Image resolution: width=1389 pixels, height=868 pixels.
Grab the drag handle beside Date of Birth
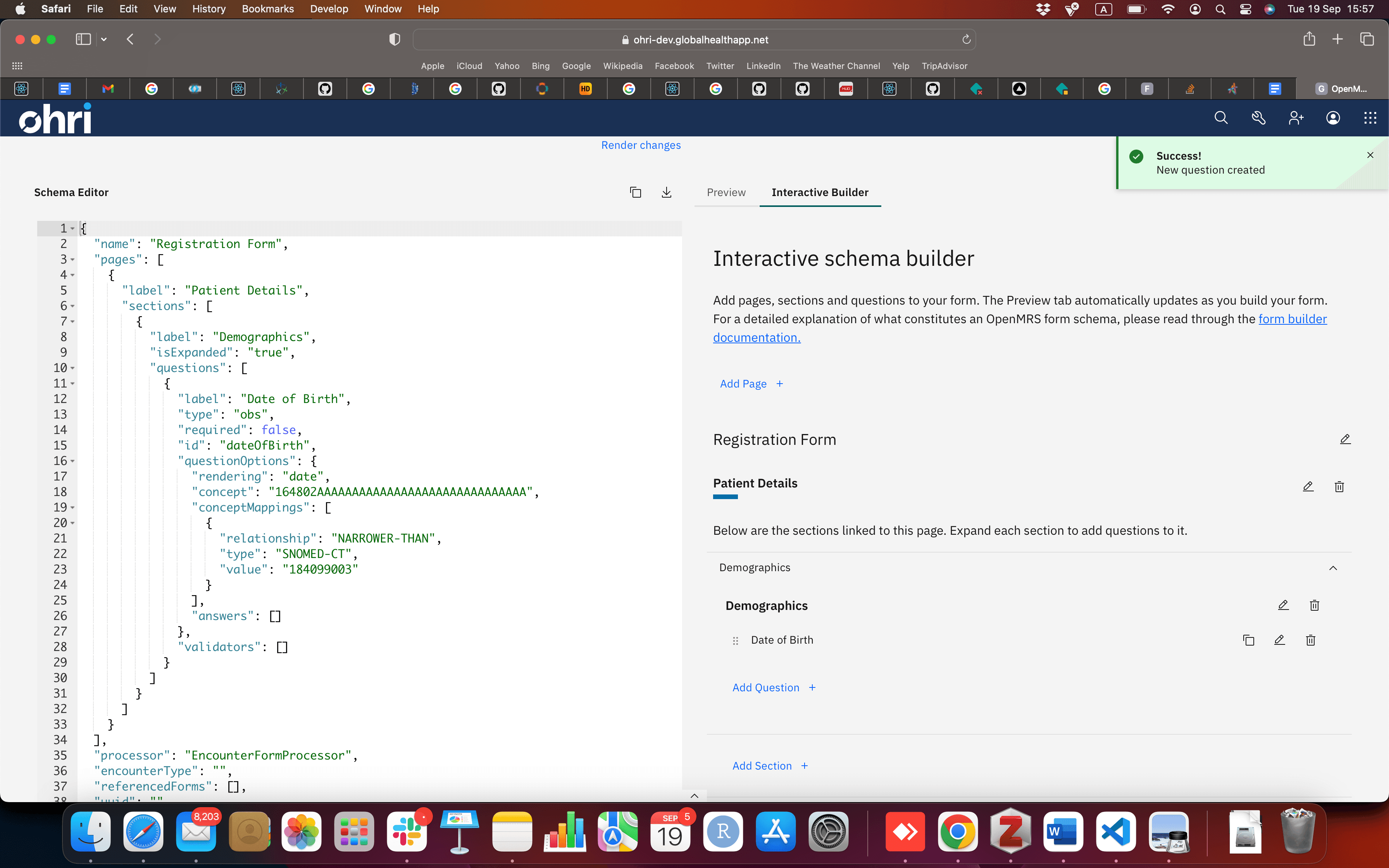point(735,641)
